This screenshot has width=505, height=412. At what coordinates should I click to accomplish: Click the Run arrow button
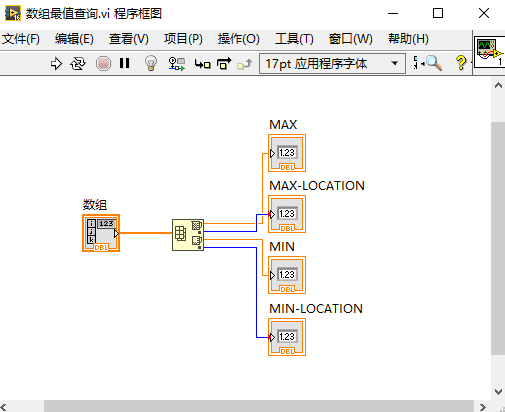coord(56,63)
